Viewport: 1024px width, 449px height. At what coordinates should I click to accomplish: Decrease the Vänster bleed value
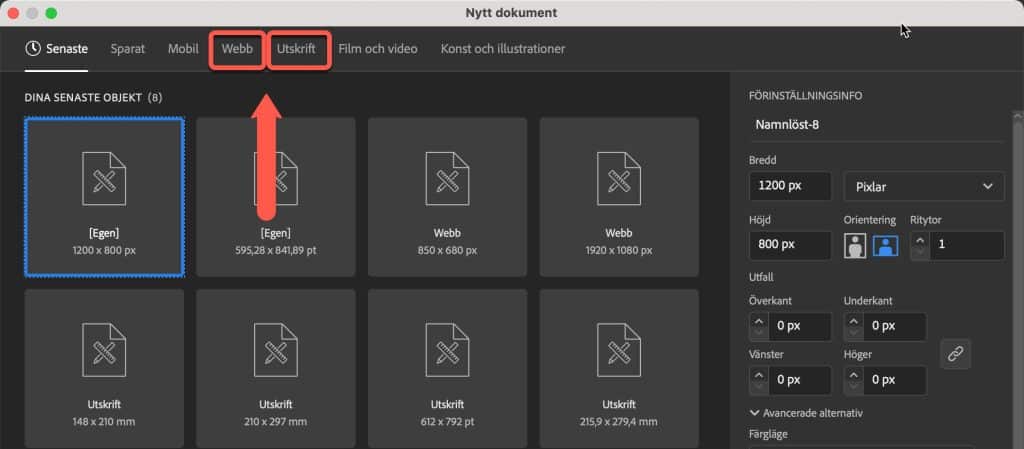click(759, 386)
